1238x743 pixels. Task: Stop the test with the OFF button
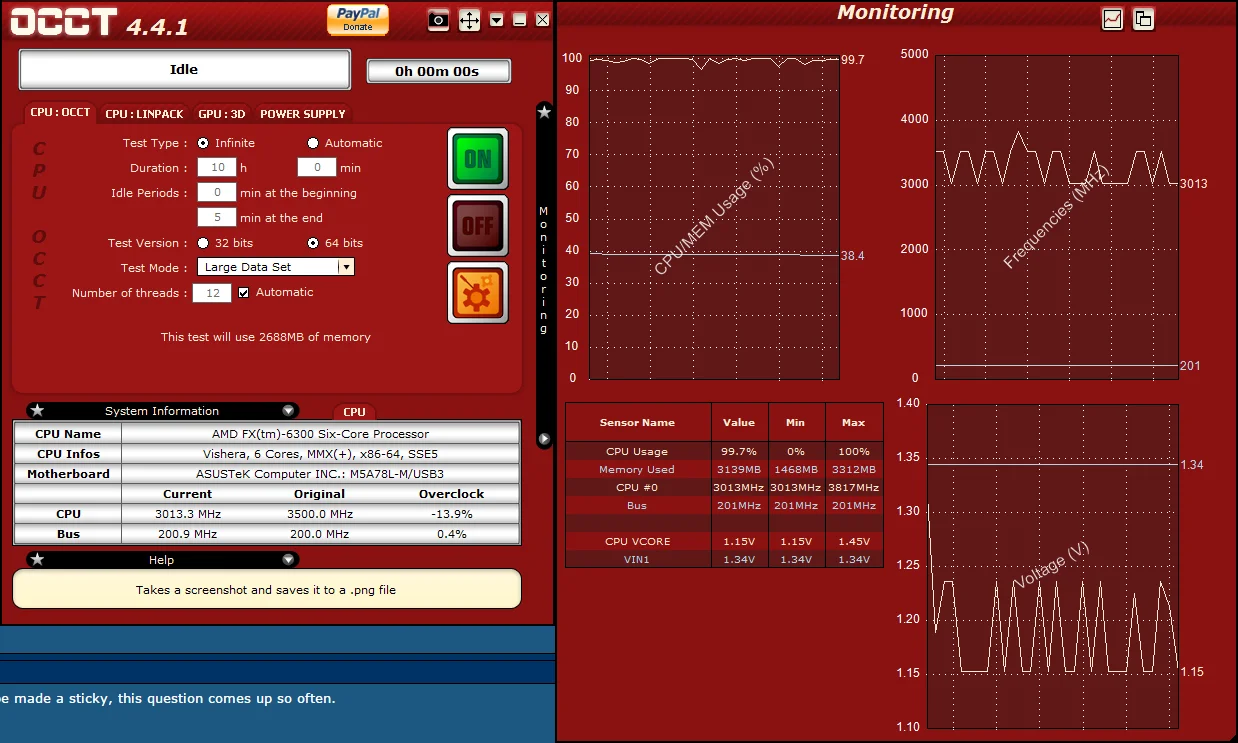(478, 226)
